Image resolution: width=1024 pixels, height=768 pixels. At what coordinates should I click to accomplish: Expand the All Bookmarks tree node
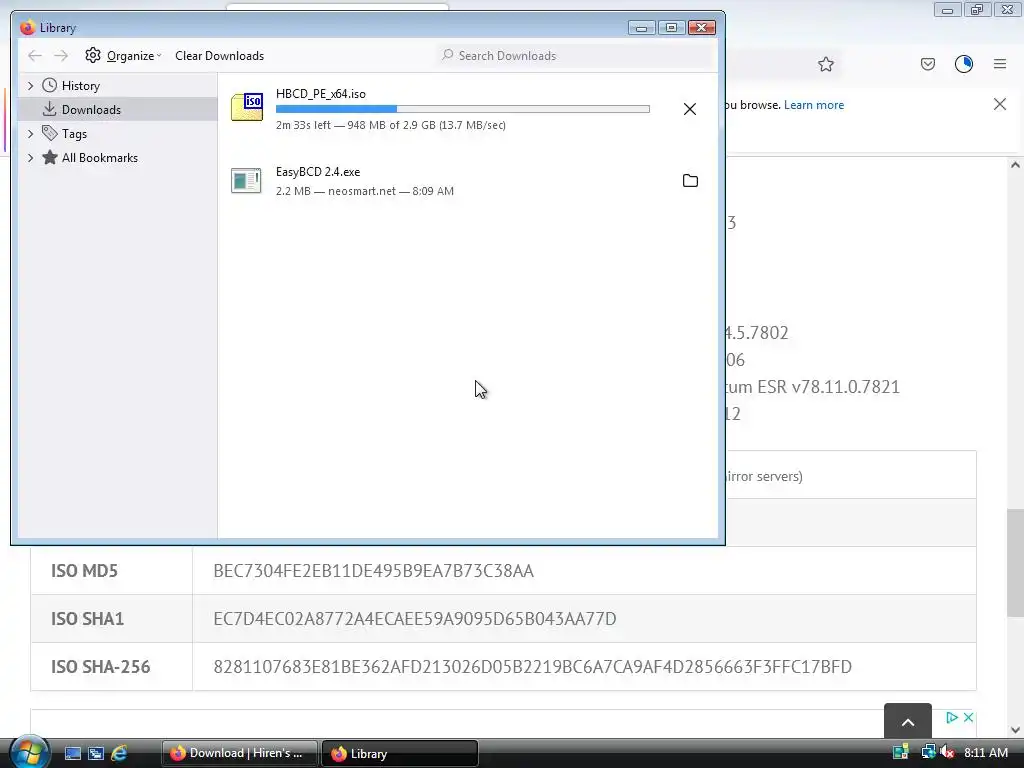click(30, 157)
